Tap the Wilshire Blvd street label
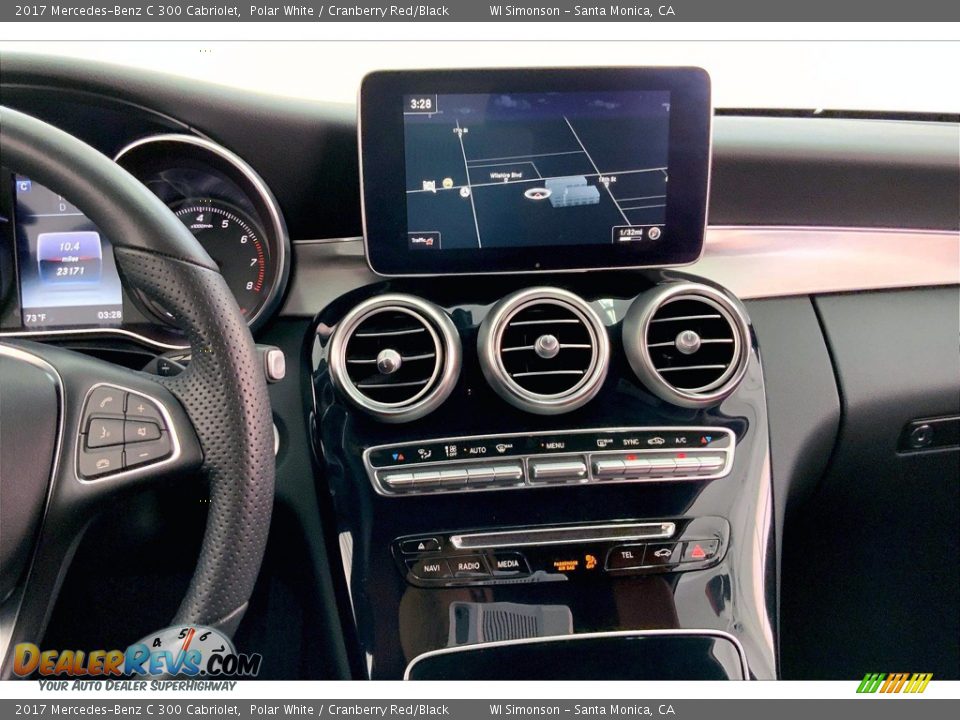Screen dimensions: 960x720 (x=506, y=175)
